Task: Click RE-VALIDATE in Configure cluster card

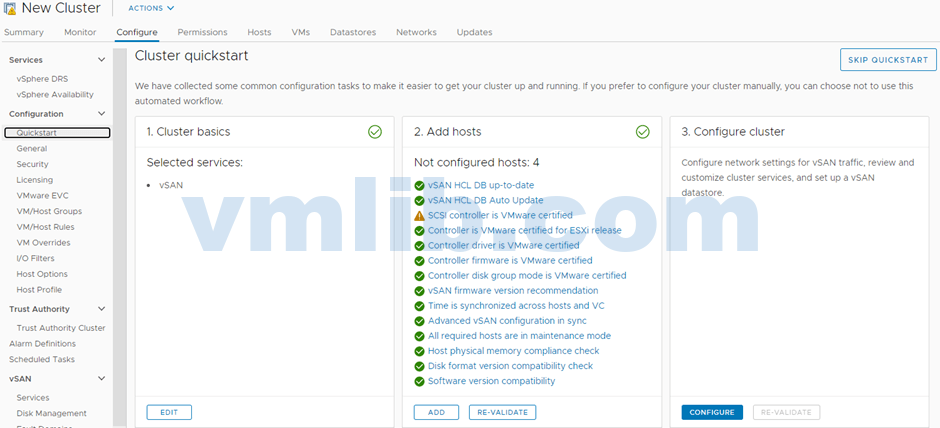Action: [787, 412]
